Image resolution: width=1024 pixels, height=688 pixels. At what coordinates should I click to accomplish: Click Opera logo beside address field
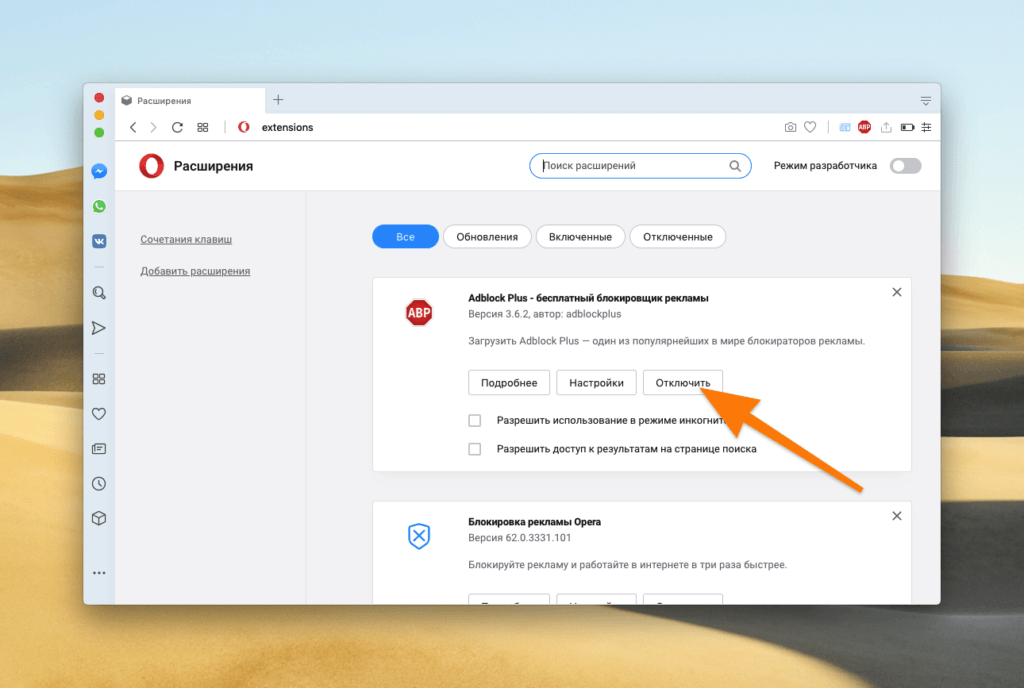(244, 127)
